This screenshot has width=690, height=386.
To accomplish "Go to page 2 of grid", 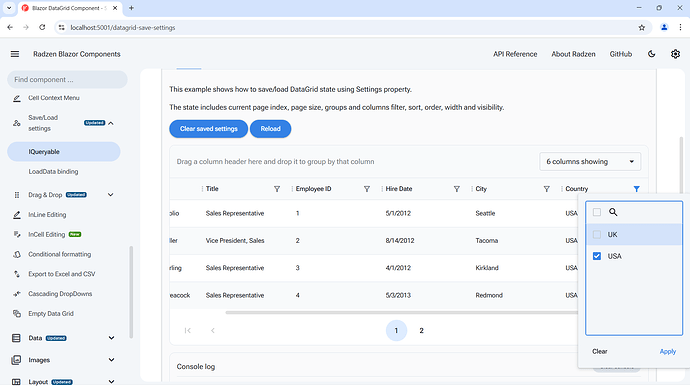I will pos(421,331).
